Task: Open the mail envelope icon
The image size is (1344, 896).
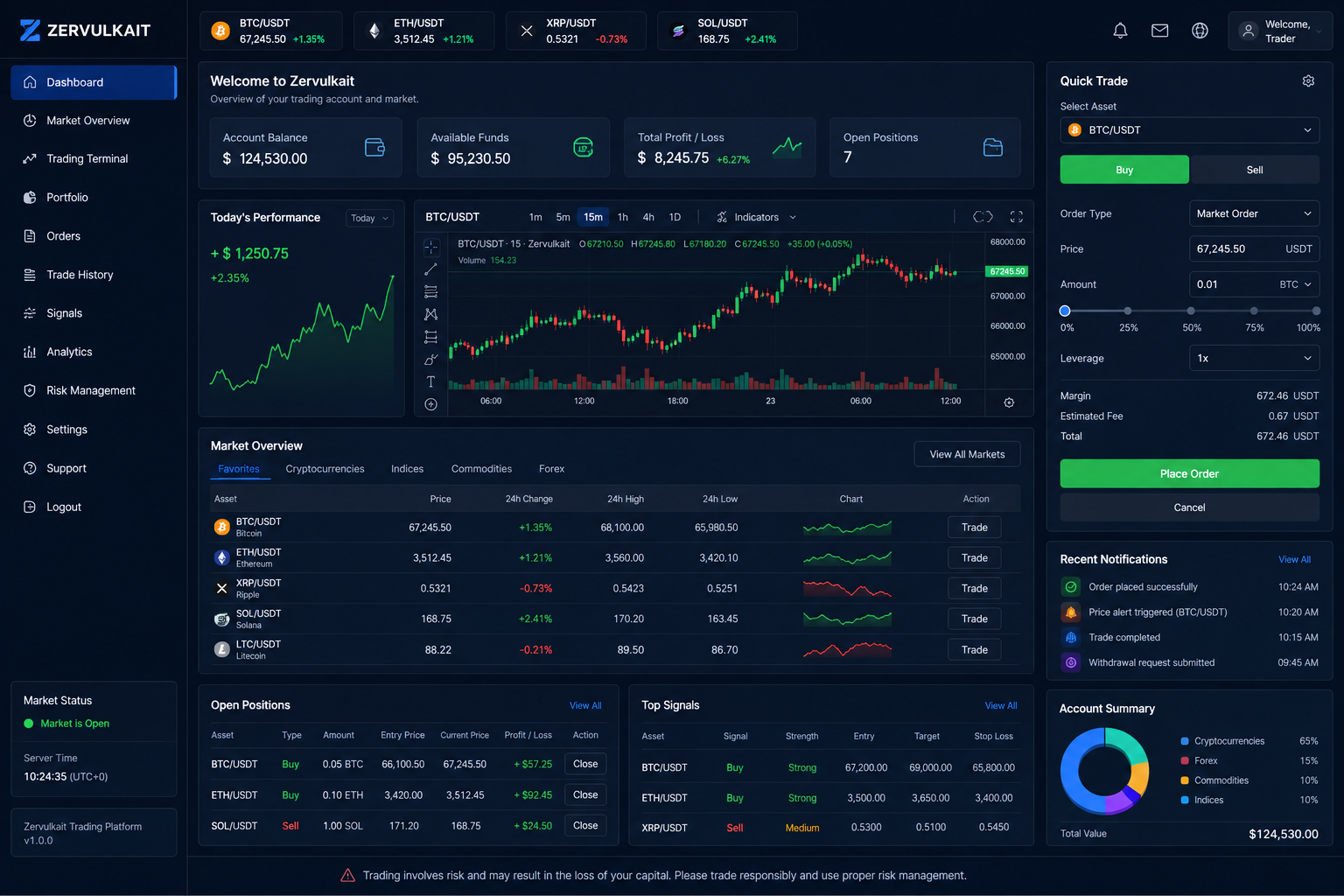Action: (1160, 31)
